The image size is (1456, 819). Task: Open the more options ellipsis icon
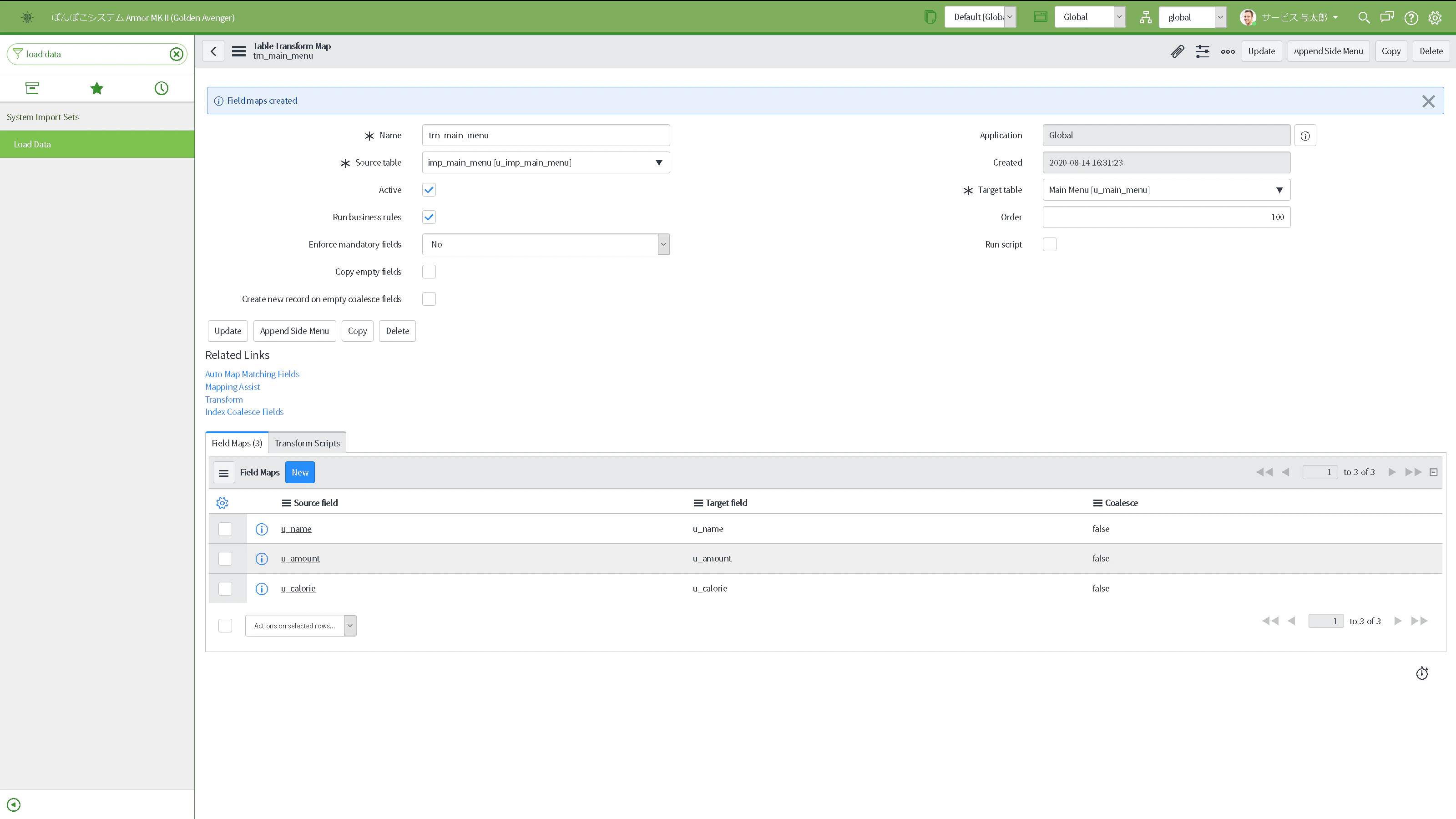coord(1228,51)
